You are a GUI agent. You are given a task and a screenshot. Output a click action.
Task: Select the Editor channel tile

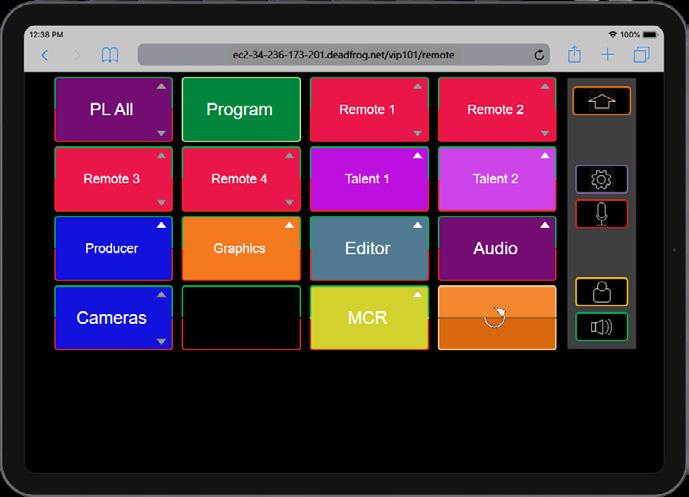369,248
